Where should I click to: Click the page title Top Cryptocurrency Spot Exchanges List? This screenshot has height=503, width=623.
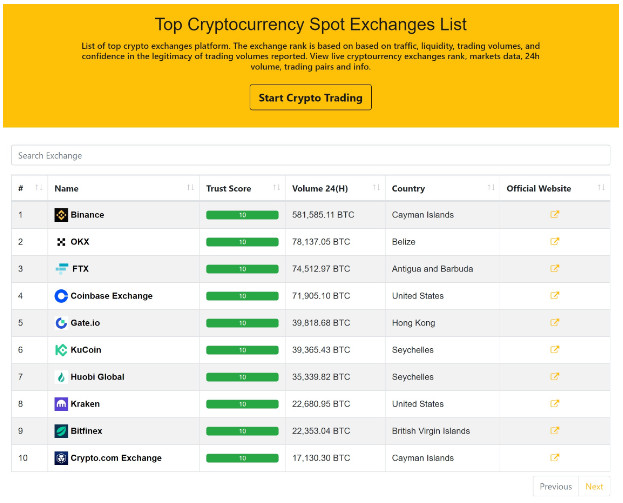click(311, 25)
